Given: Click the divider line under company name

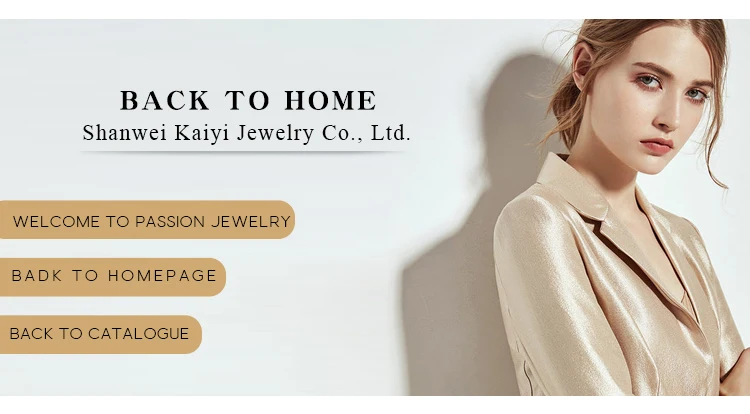Looking at the screenshot, I should coord(244,152).
